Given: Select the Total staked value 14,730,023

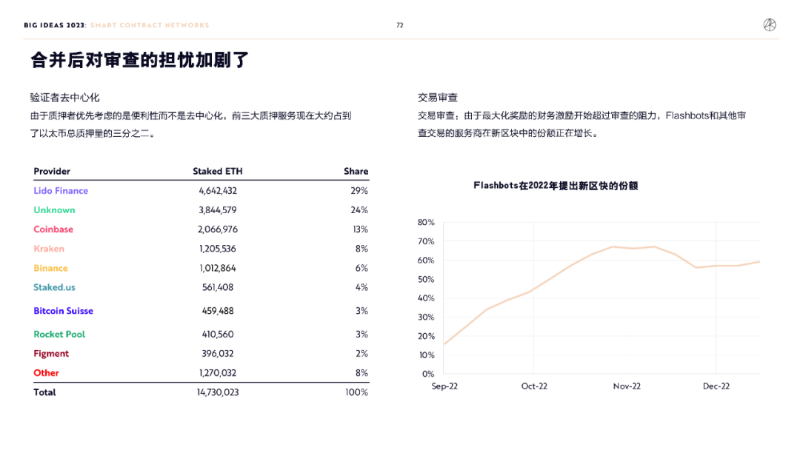Looking at the screenshot, I should pos(217,393).
